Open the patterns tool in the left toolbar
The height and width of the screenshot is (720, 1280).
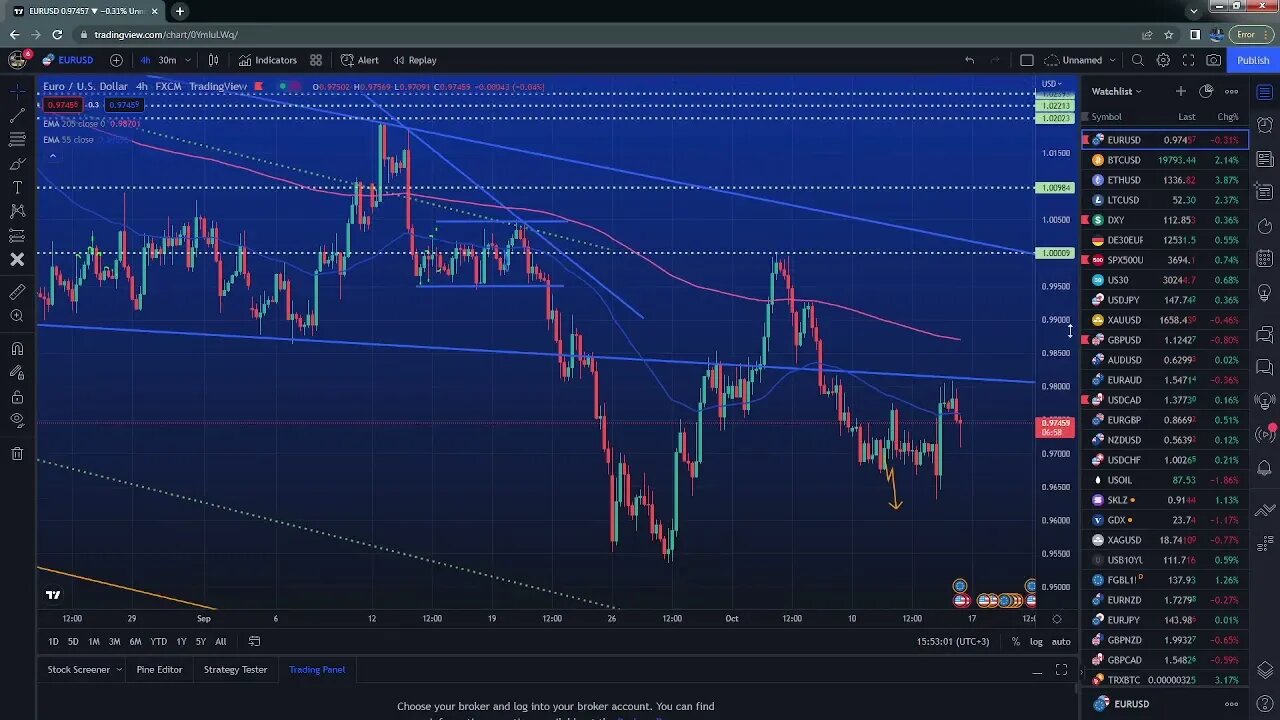[x=17, y=211]
